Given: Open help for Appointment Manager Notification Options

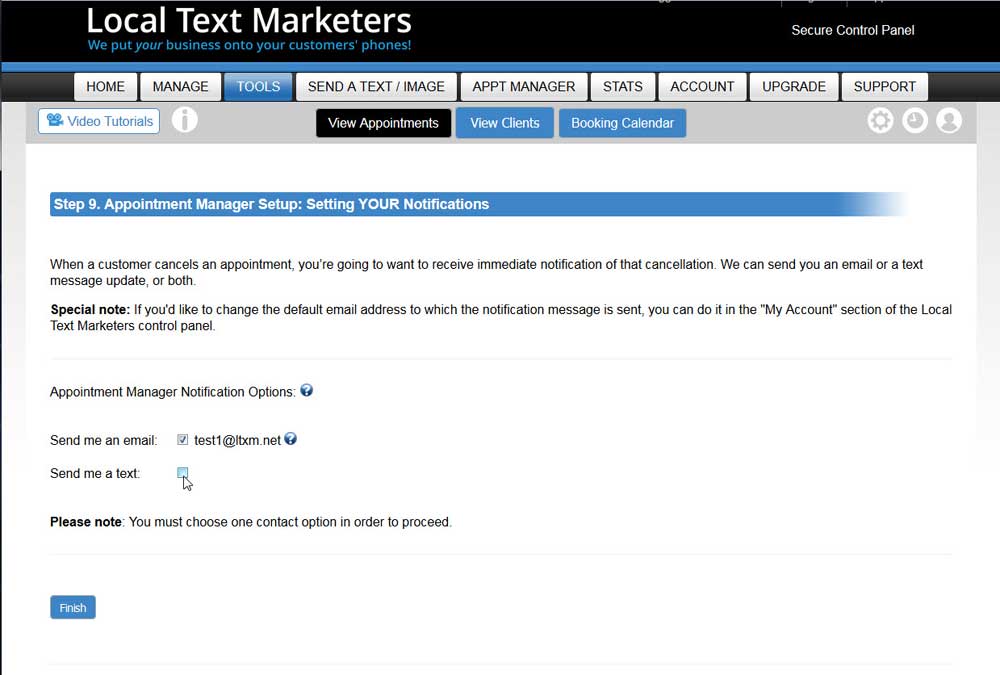Looking at the screenshot, I should [306, 390].
